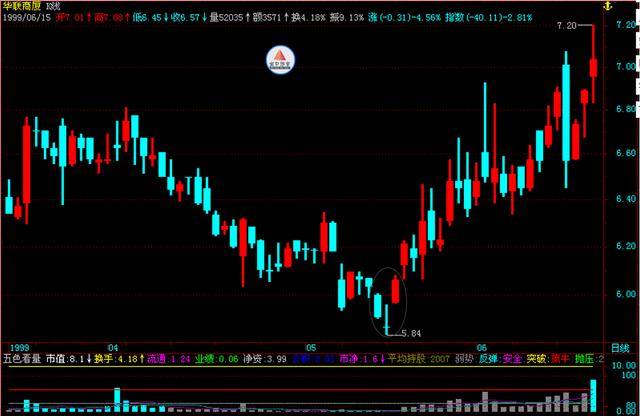The height and width of the screenshot is (416, 640).
Task: Click the tallest cyan volume bar at far right
Action: point(593,396)
